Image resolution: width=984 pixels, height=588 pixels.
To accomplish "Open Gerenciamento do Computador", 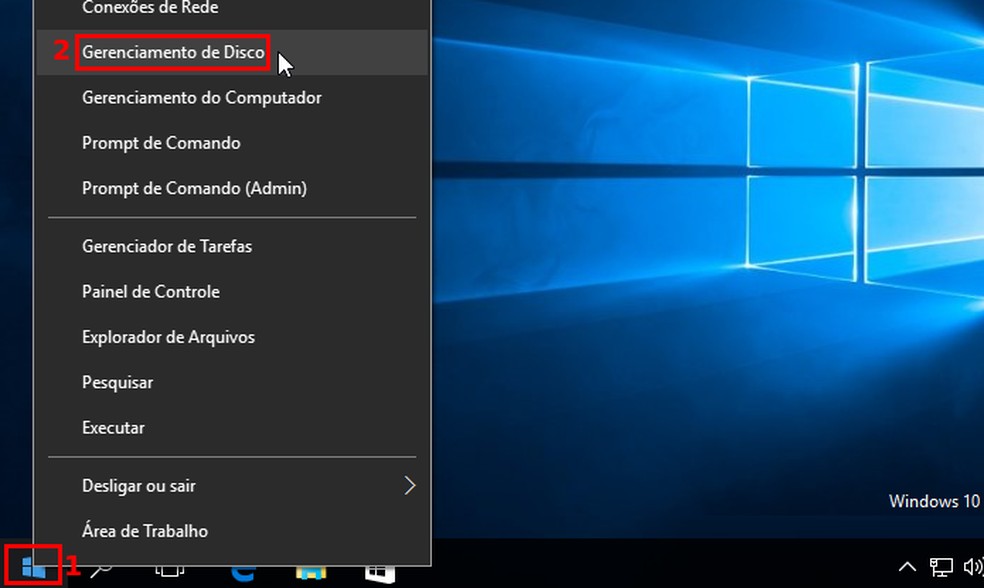I will [201, 97].
